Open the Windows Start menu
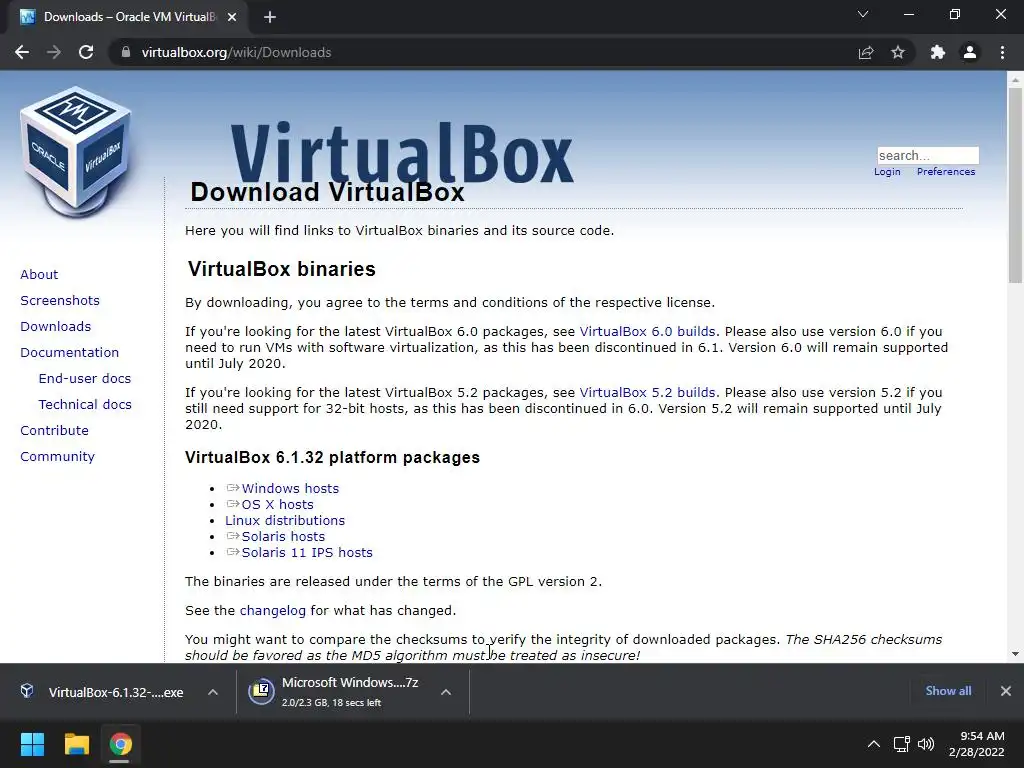The width and height of the screenshot is (1024, 768). point(32,744)
